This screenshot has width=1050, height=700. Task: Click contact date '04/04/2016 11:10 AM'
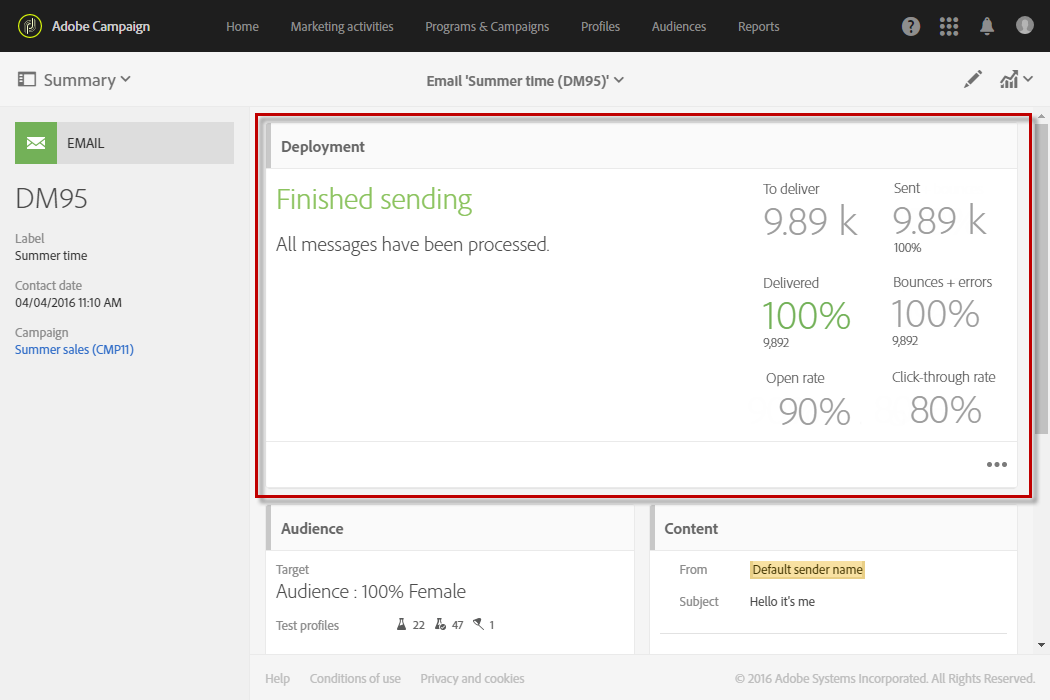tap(68, 303)
